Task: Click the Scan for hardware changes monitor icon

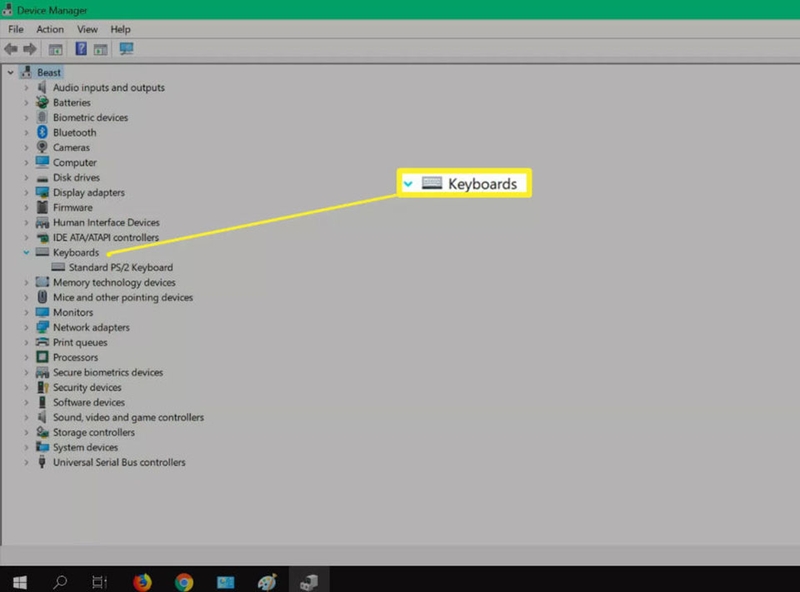Action: tap(126, 48)
